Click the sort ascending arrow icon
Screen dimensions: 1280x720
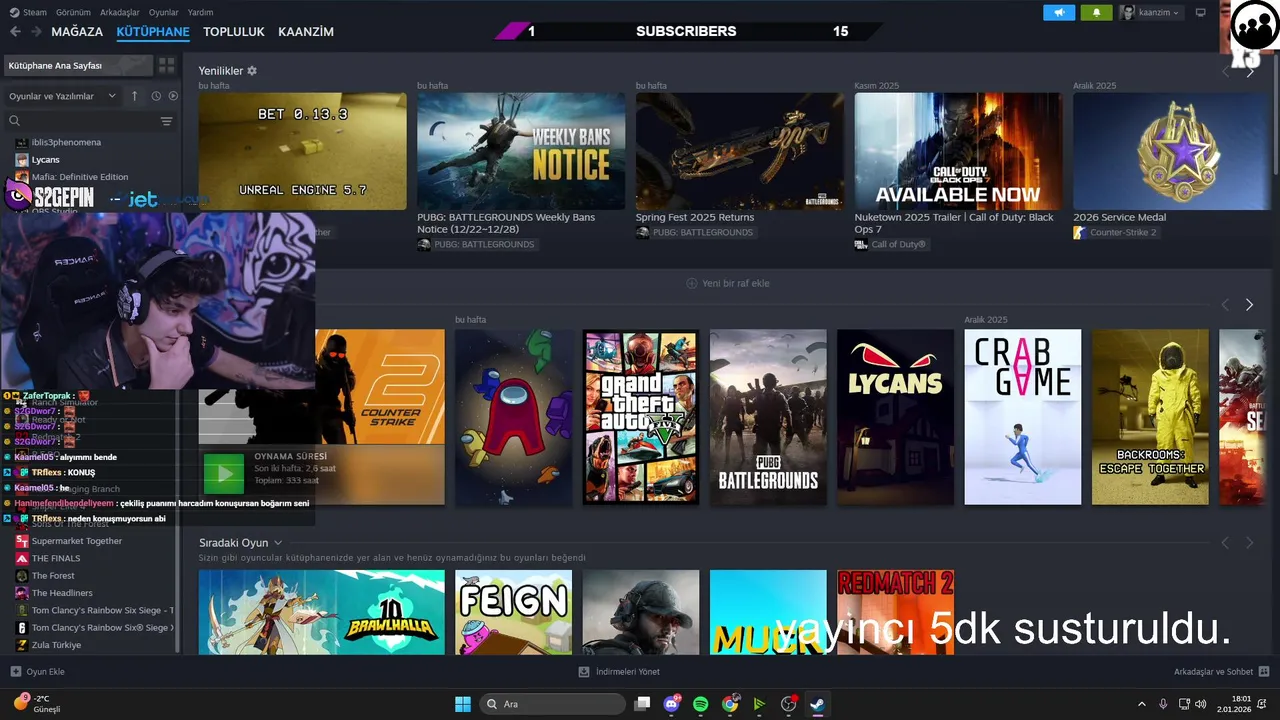(135, 96)
